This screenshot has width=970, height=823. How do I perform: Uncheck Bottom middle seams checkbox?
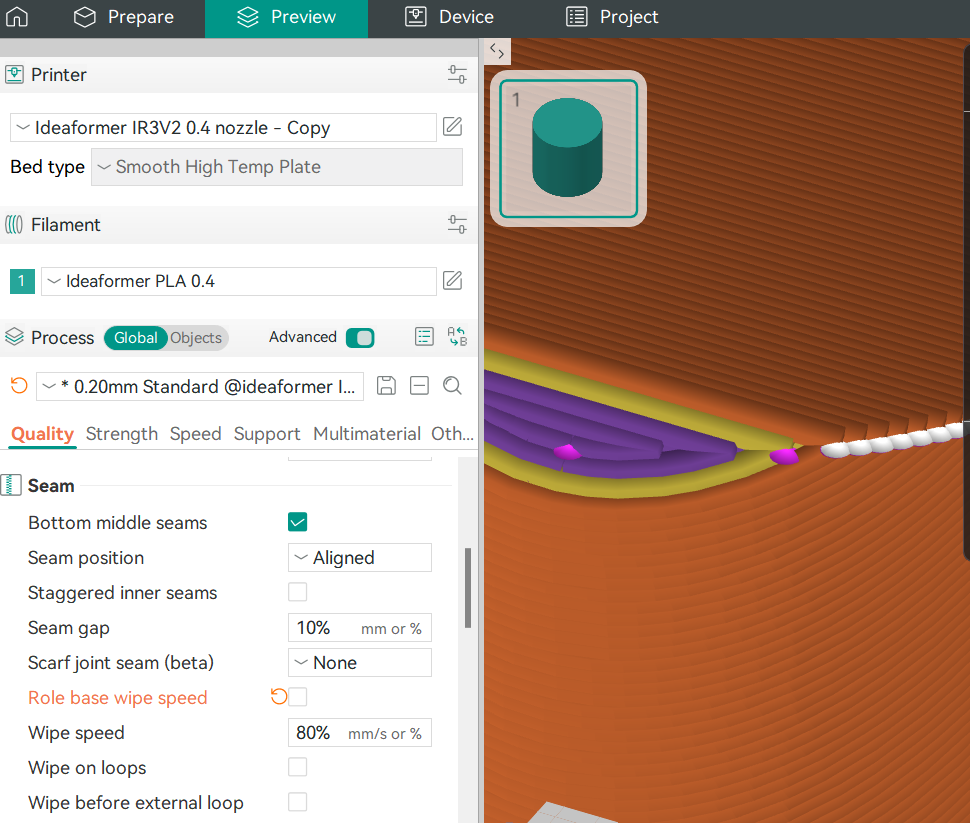pos(298,522)
